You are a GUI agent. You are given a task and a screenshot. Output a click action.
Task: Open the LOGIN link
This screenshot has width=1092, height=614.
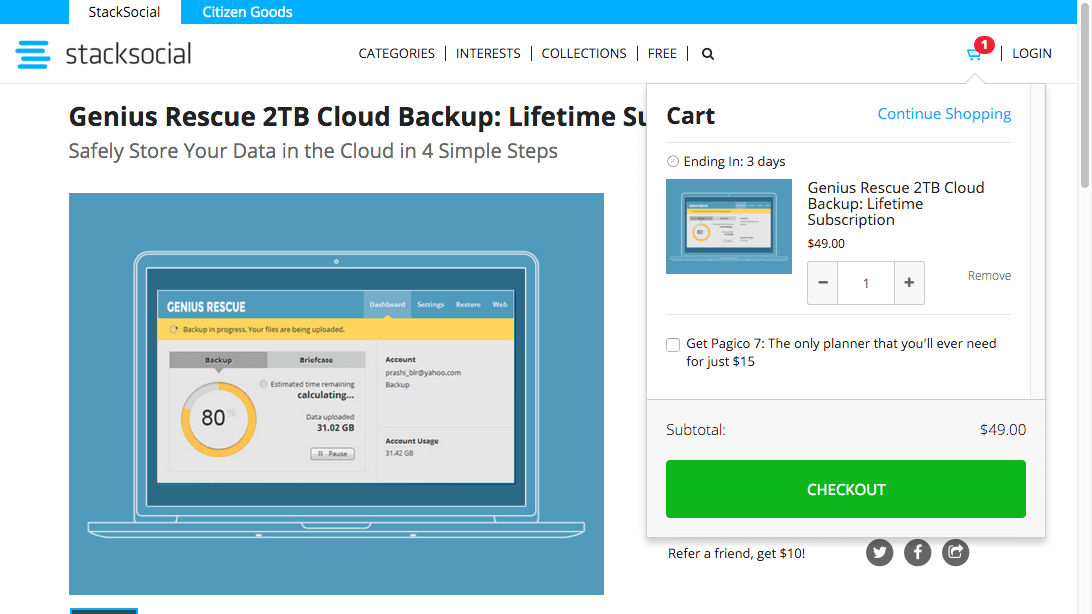tap(1031, 53)
